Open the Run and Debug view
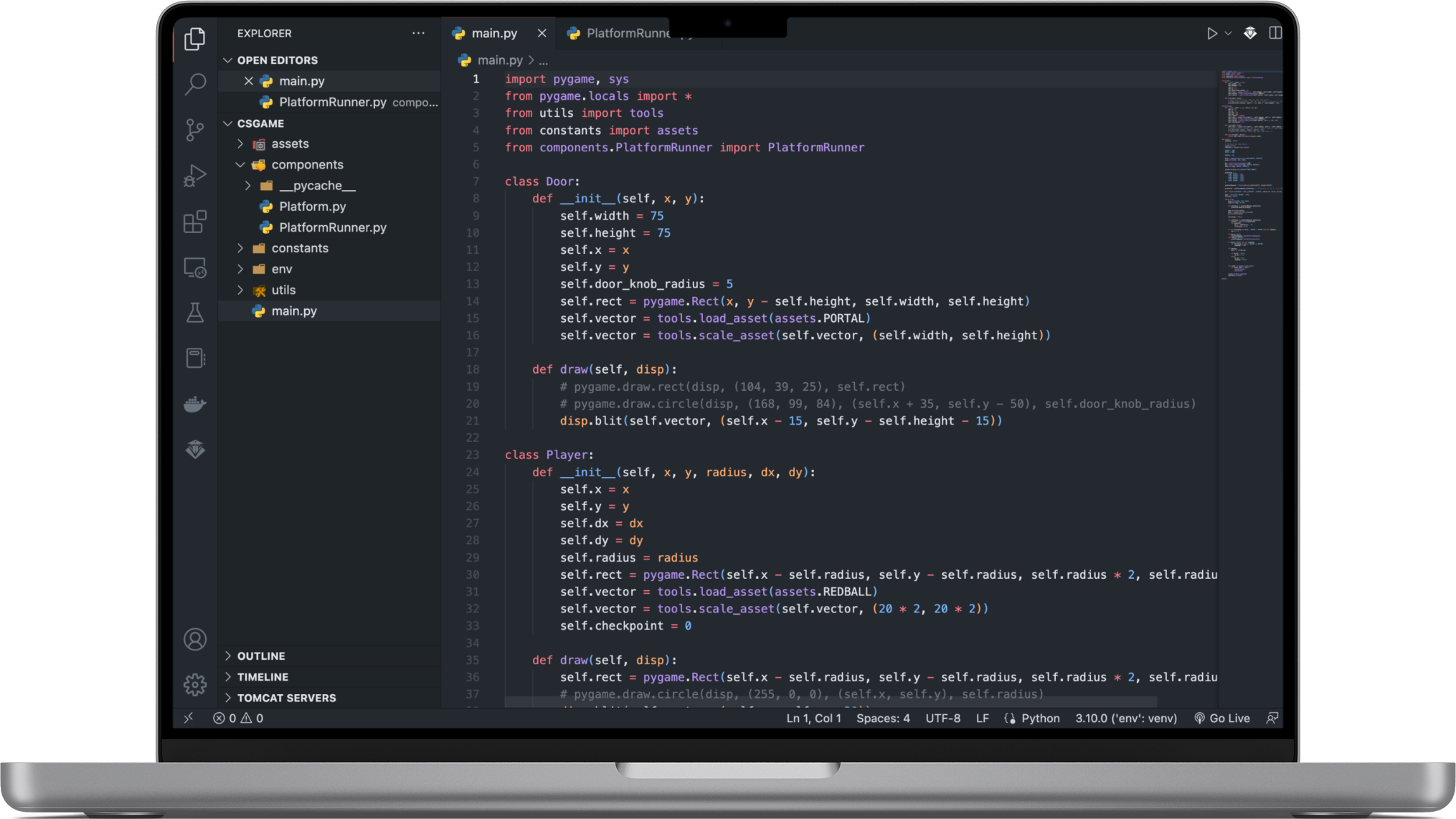 [194, 176]
